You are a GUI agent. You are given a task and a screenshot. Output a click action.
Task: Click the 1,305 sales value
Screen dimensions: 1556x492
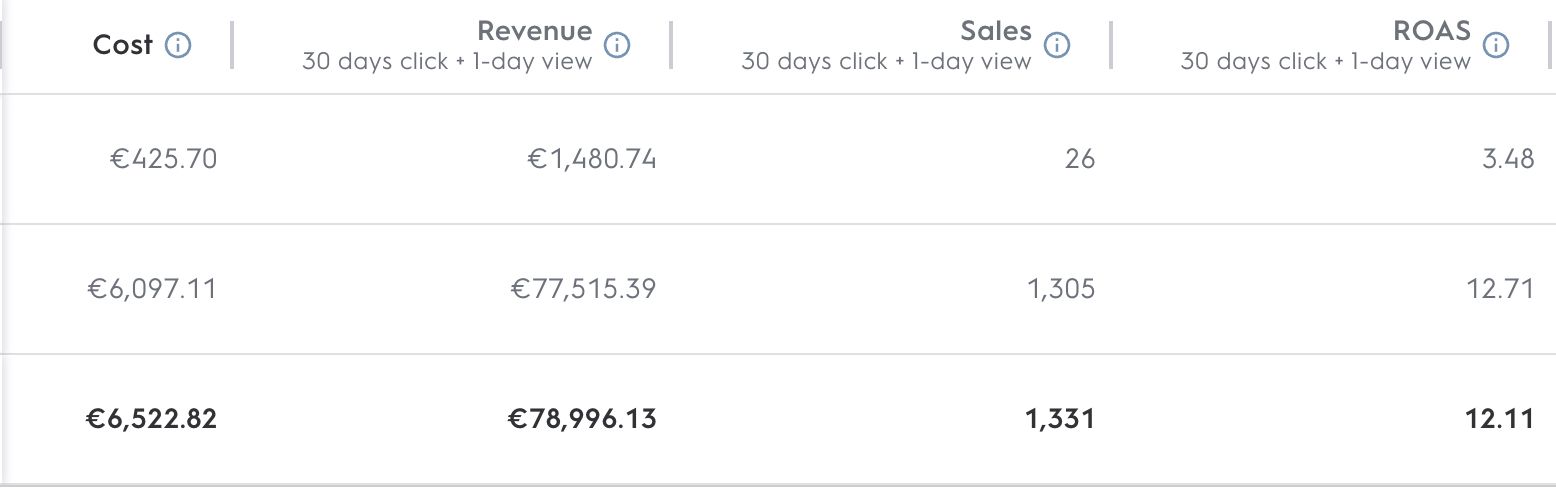pos(1061,289)
